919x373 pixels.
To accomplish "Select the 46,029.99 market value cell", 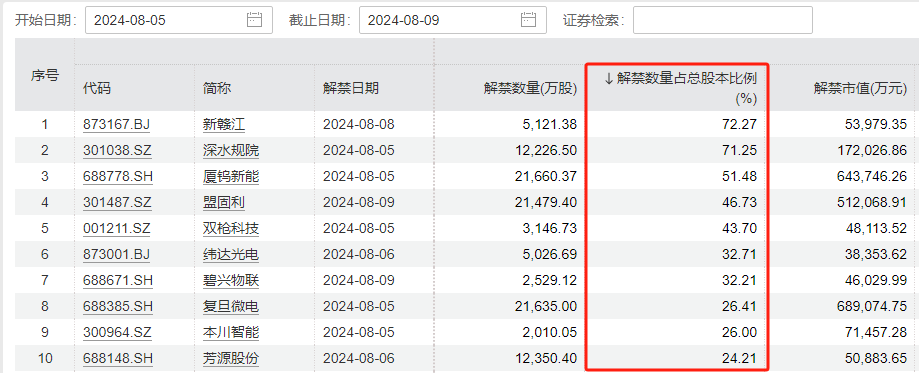I will point(876,280).
